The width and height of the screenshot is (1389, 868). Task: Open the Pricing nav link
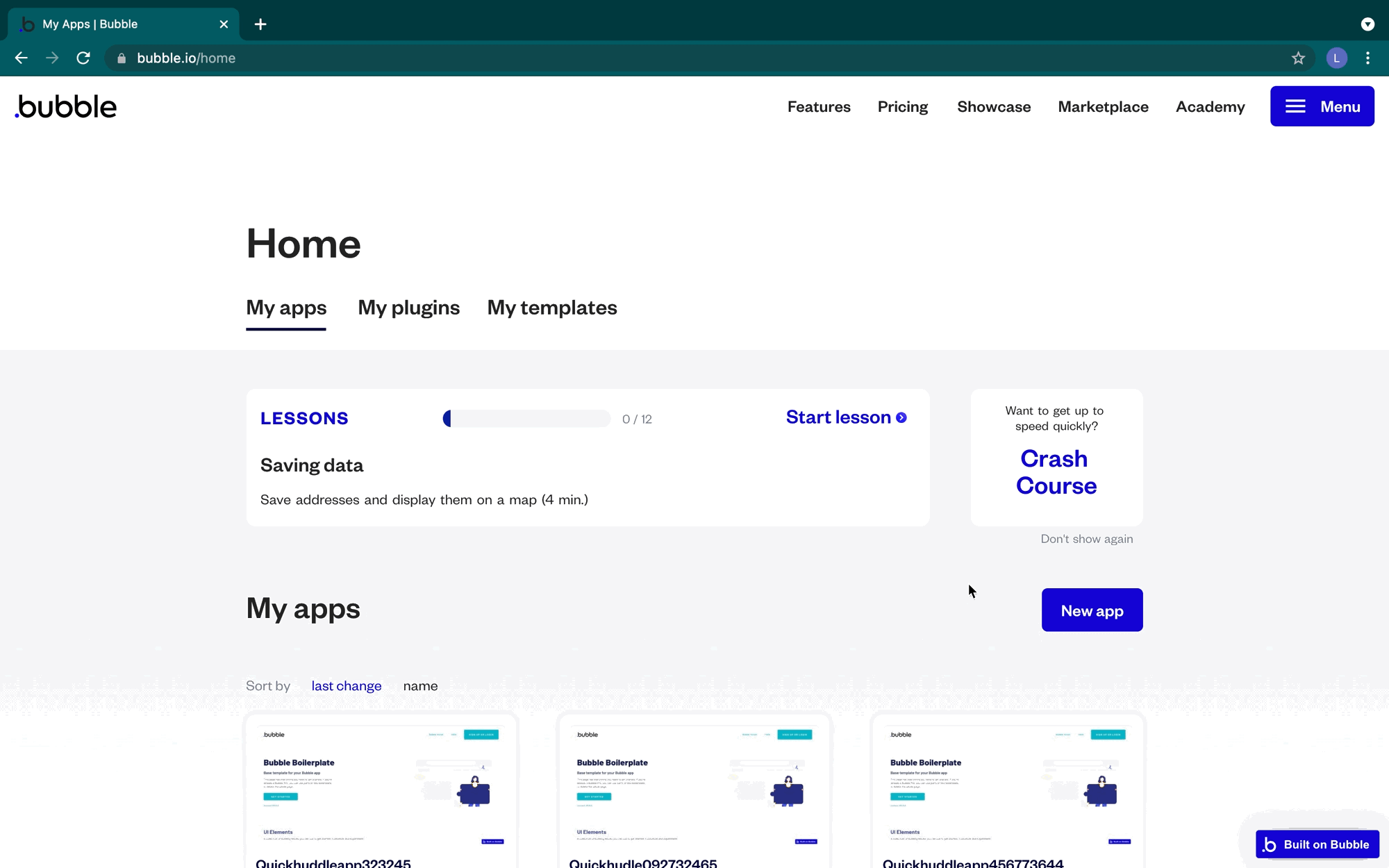click(903, 106)
